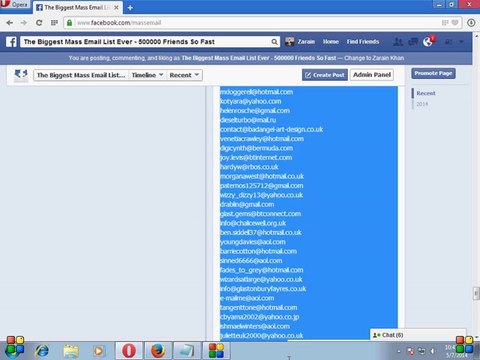Go back with the browser back arrow

[10, 23]
